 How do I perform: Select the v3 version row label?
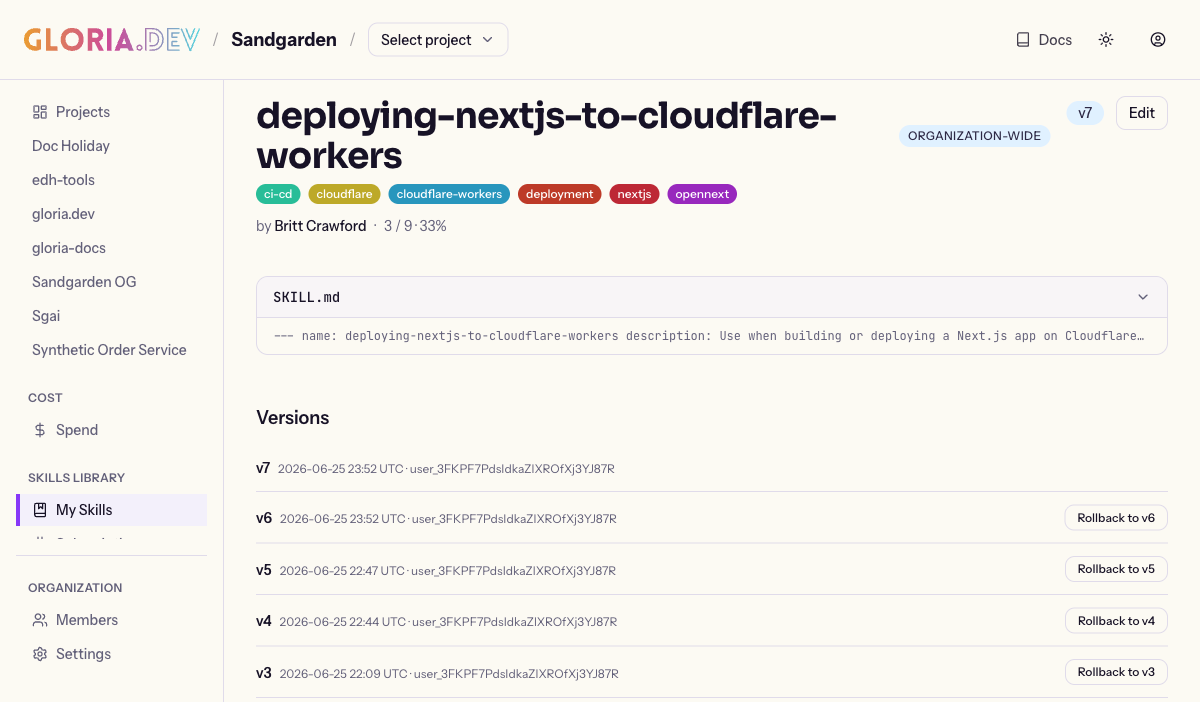point(264,673)
